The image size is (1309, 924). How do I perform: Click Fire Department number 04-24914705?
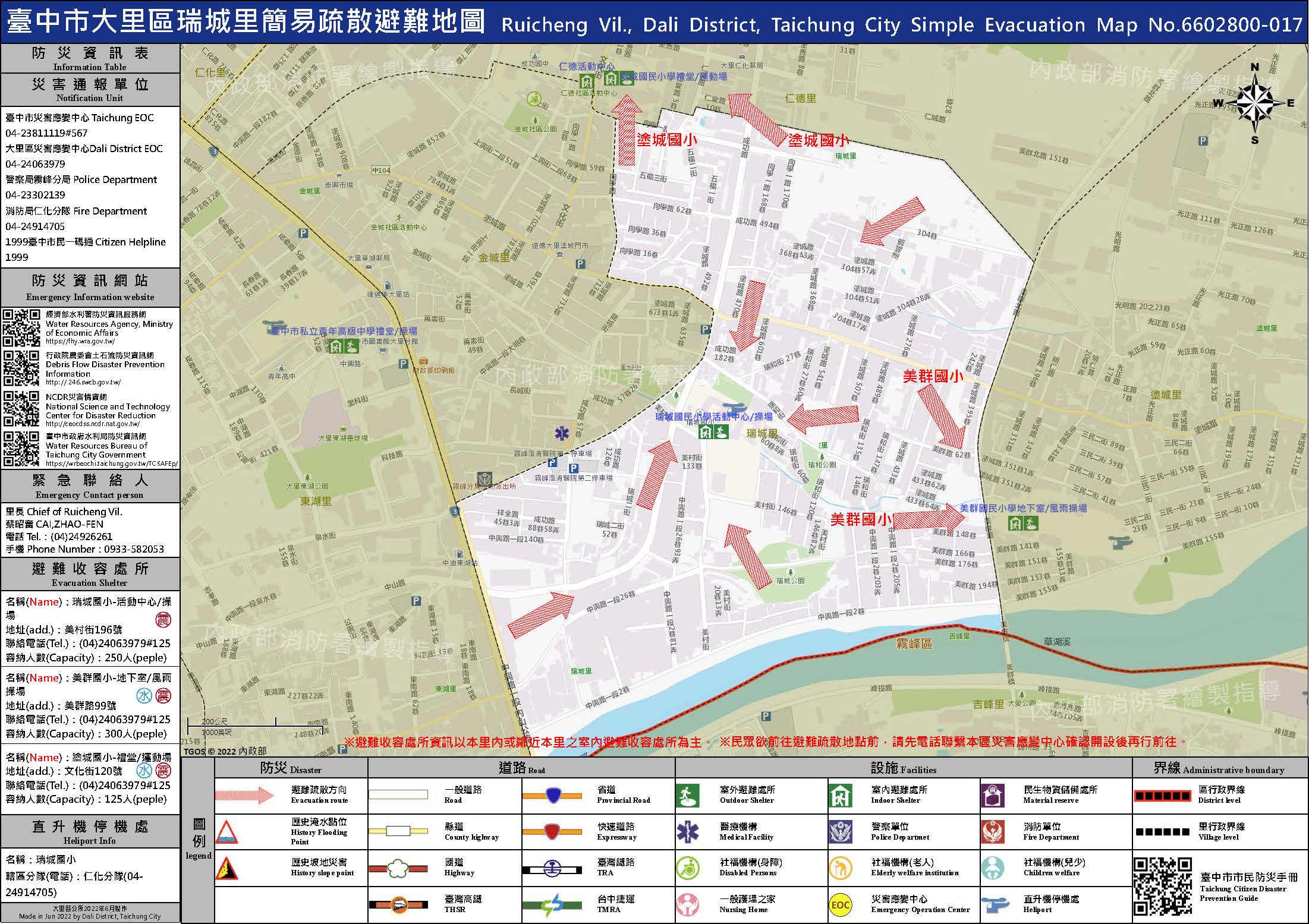click(35, 226)
